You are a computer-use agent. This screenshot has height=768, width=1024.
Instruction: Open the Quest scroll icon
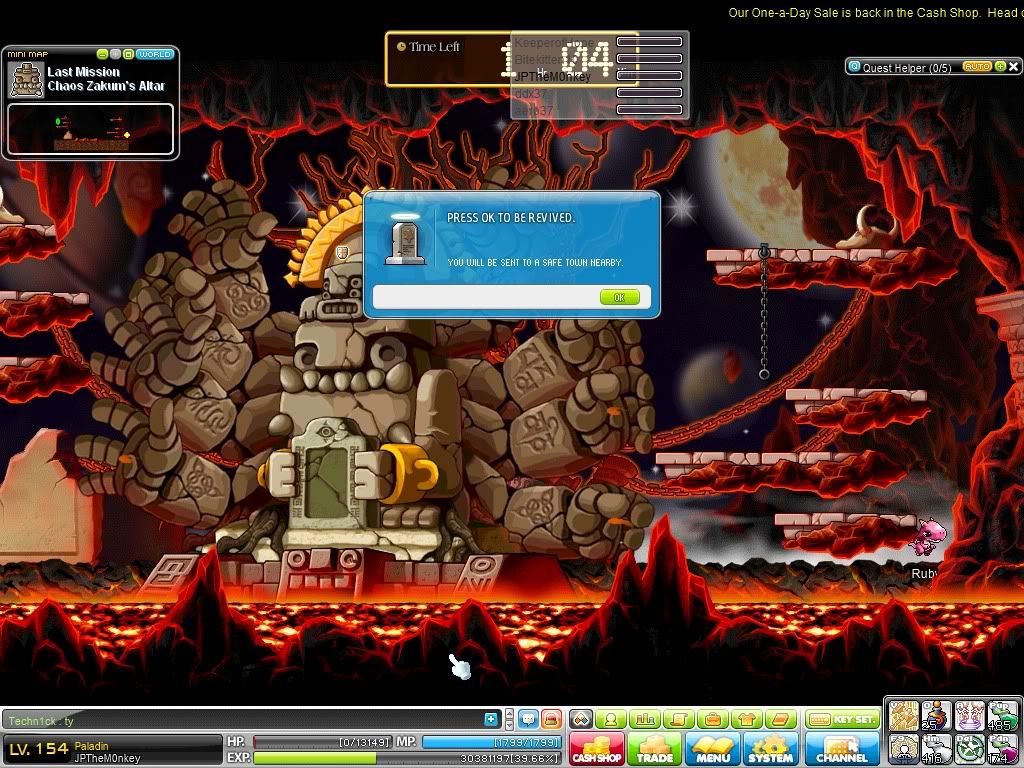(679, 720)
